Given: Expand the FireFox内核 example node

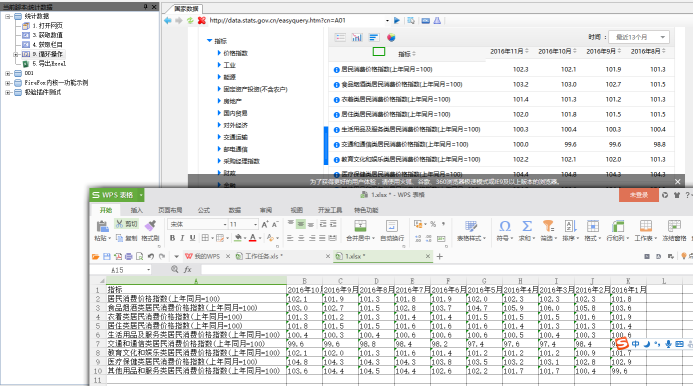Looking at the screenshot, I should click(8, 83).
